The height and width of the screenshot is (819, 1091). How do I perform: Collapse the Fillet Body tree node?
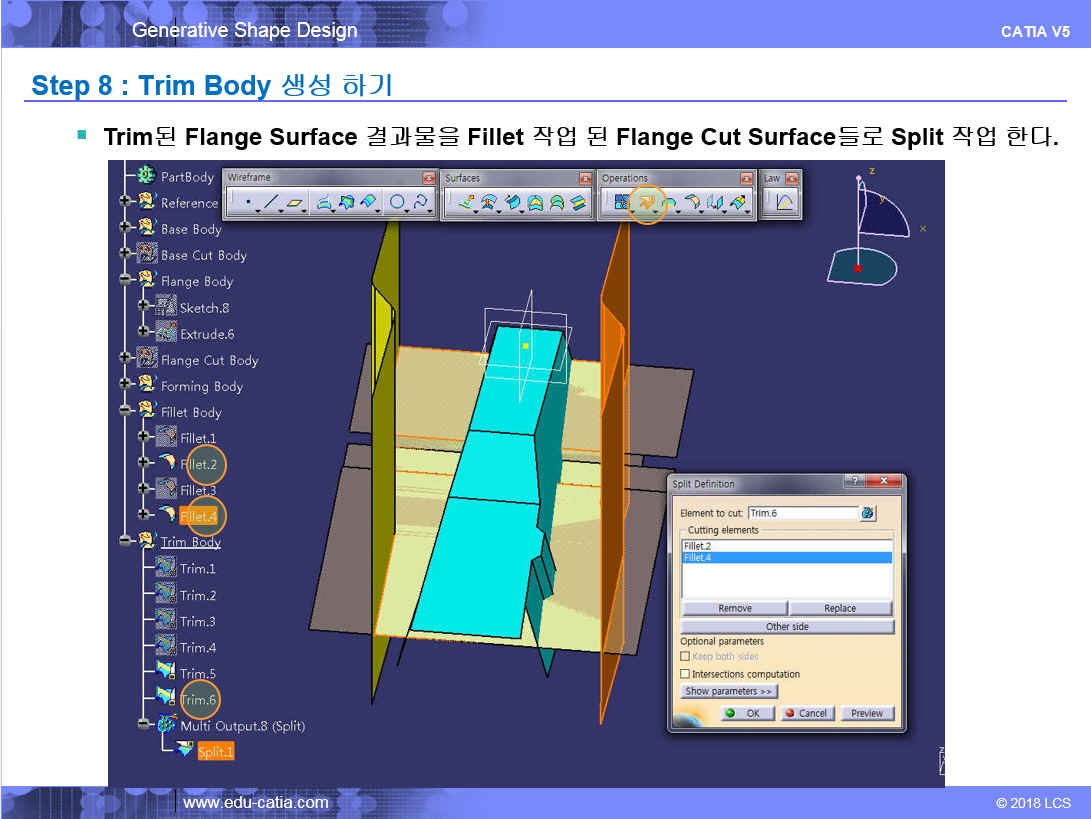tap(125, 412)
